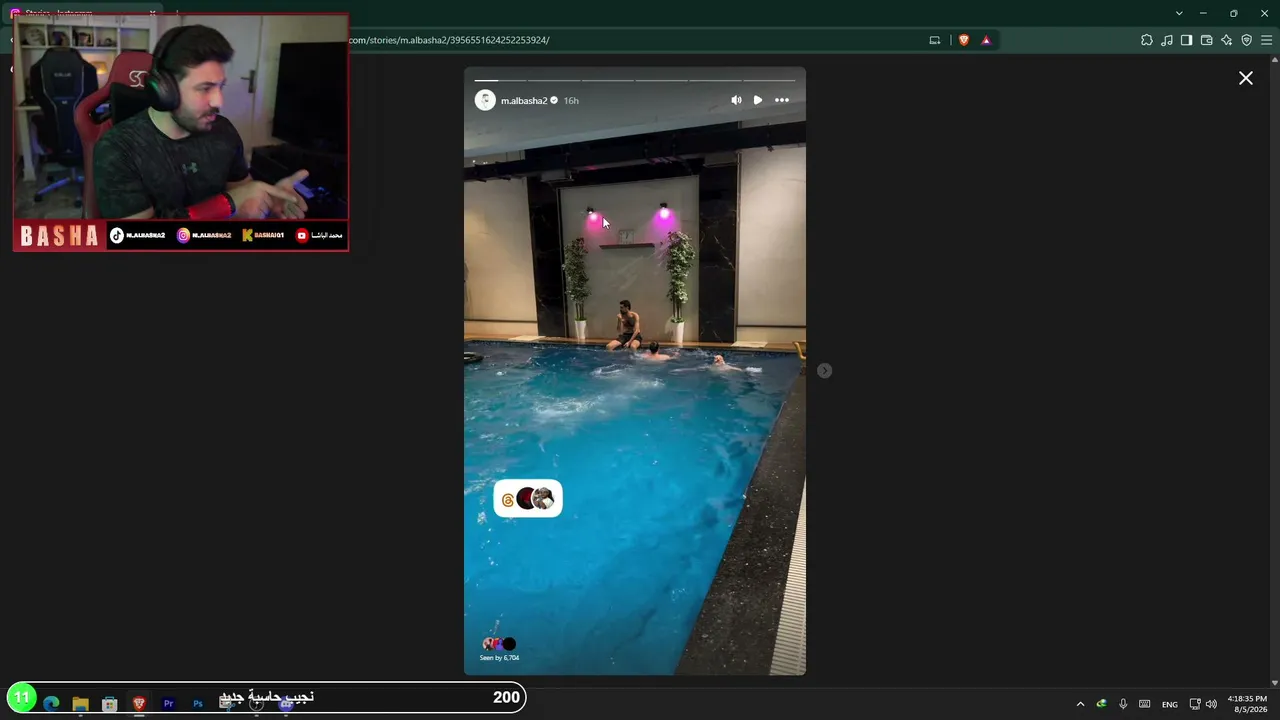This screenshot has width=1280, height=720.
Task: Launch Microsoft Store from the taskbar
Action: coord(110,703)
